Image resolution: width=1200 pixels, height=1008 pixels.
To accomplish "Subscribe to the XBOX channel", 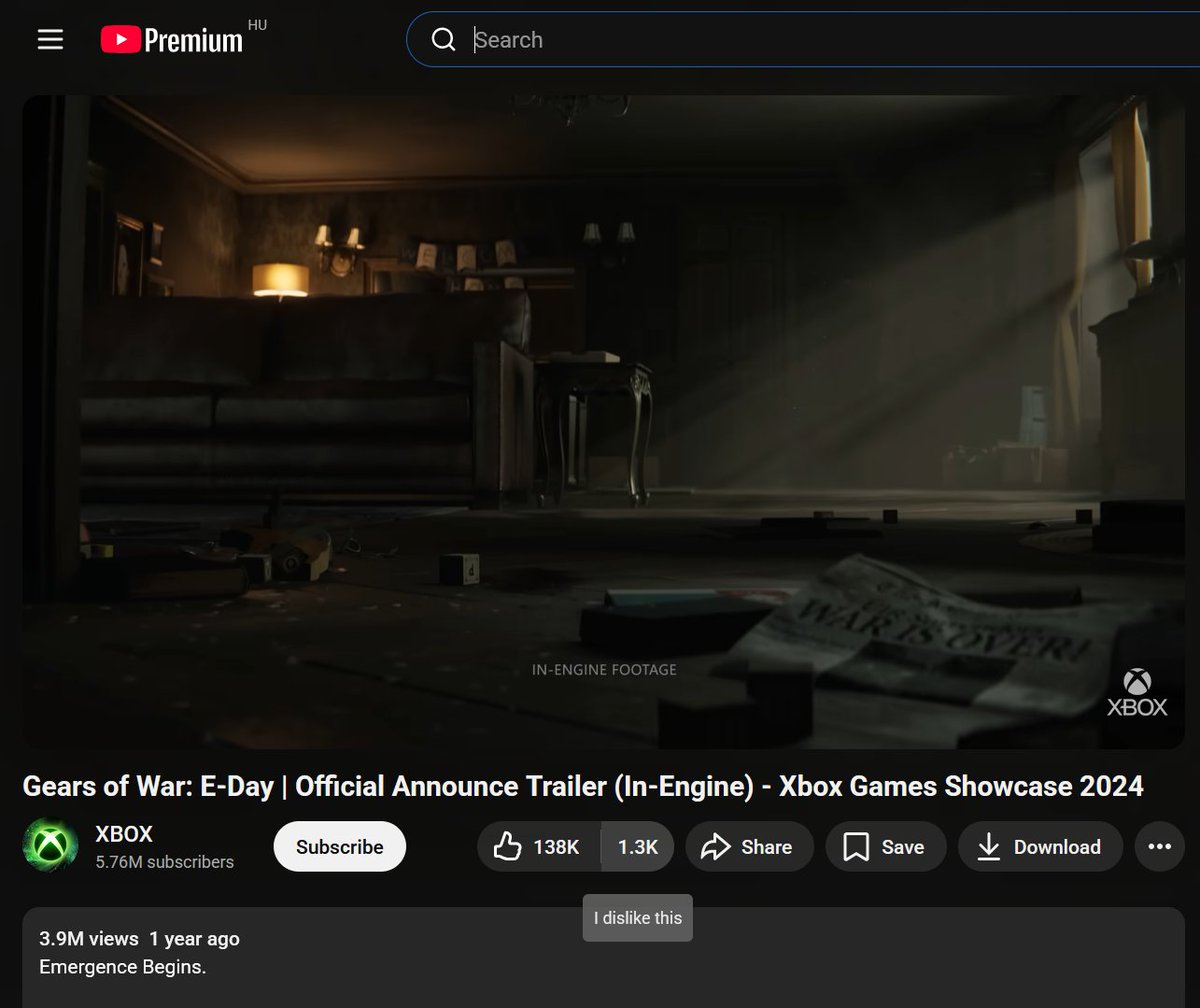I will 340,847.
